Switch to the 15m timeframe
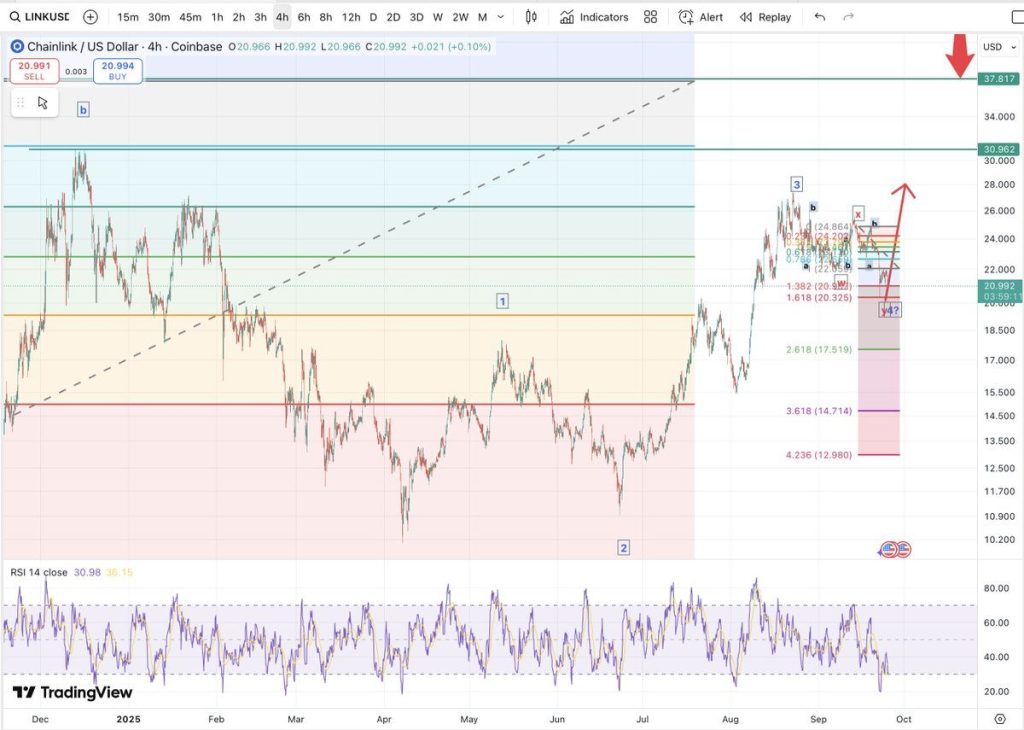 (x=128, y=17)
